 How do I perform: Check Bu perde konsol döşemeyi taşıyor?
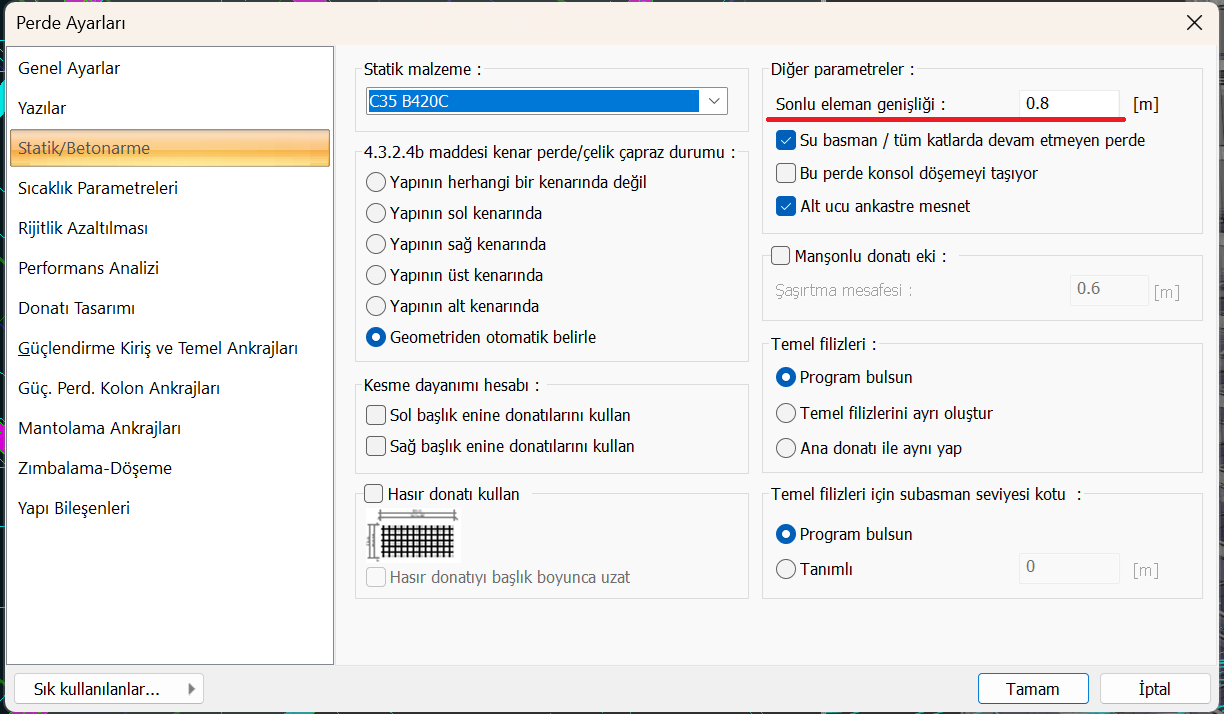(x=786, y=173)
